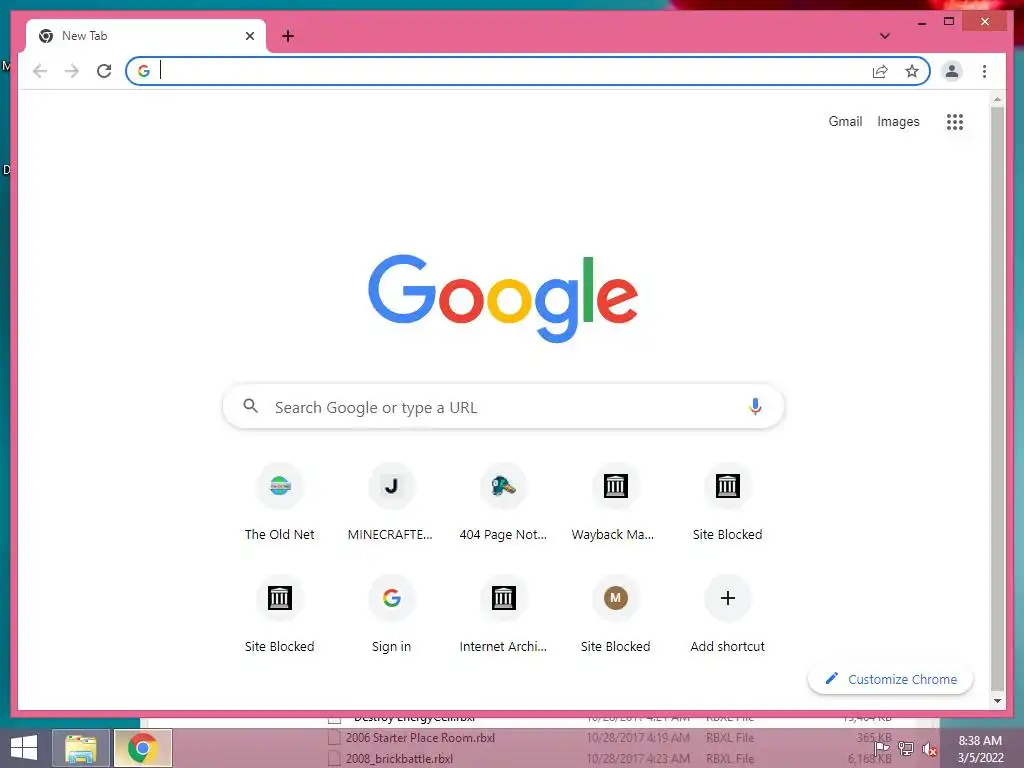This screenshot has height=768, width=1024.
Task: Open the MINECRAFTE... shortcut
Action: (x=391, y=503)
